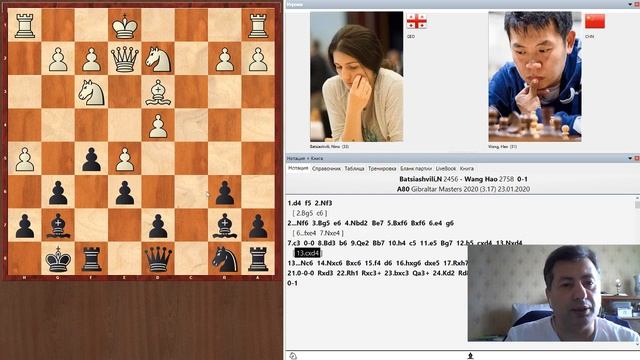Viewport: 640px width, 360px height.
Task: Close the players panel
Action: click(637, 4)
